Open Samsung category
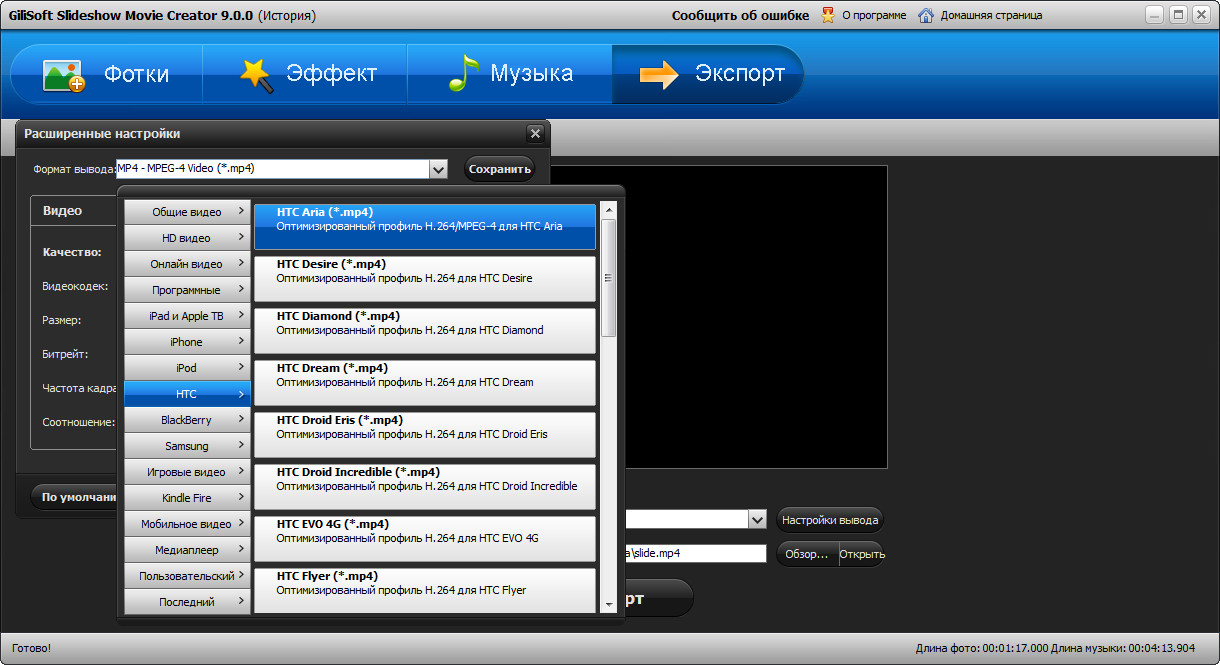The width and height of the screenshot is (1220, 665). pyautogui.click(x=187, y=446)
